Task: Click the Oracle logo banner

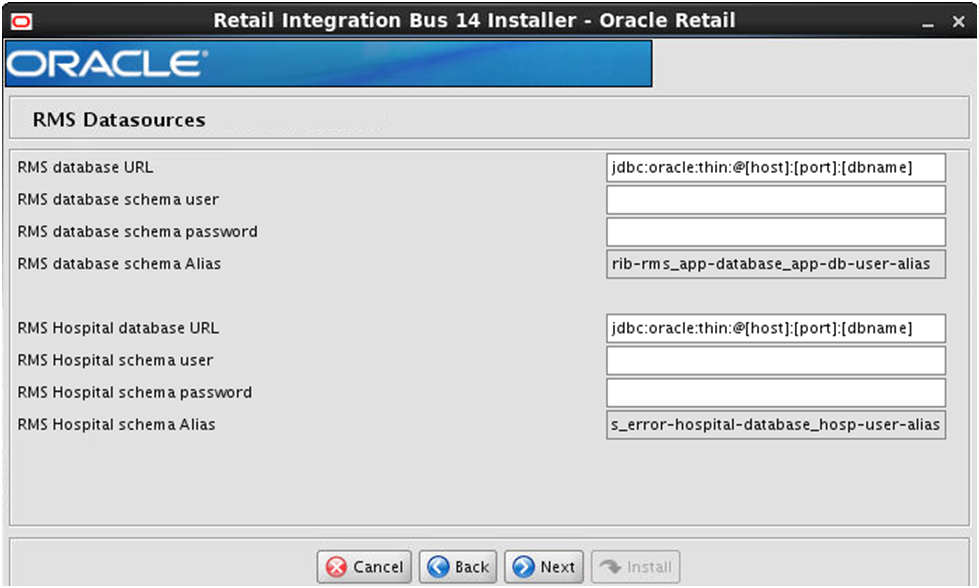Action: 328,64
